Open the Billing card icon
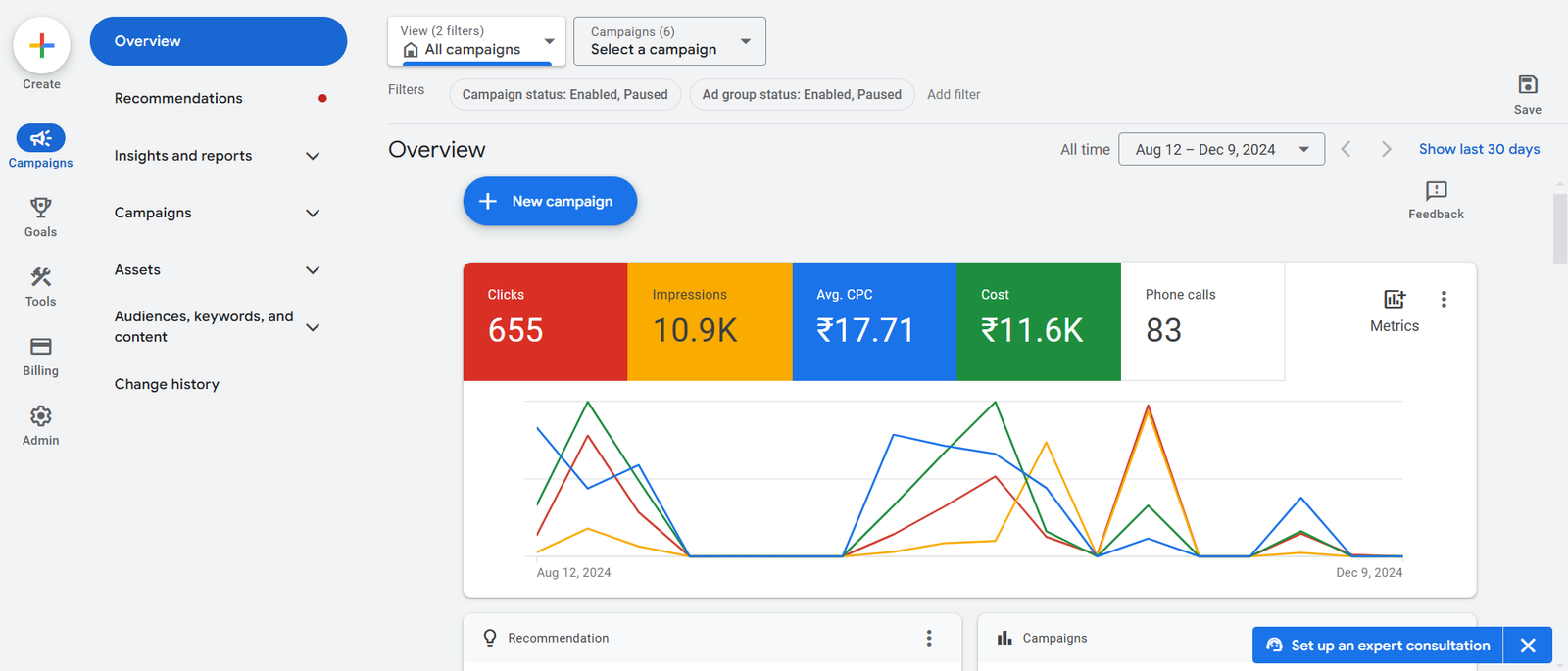The height and width of the screenshot is (671, 1568). [41, 347]
